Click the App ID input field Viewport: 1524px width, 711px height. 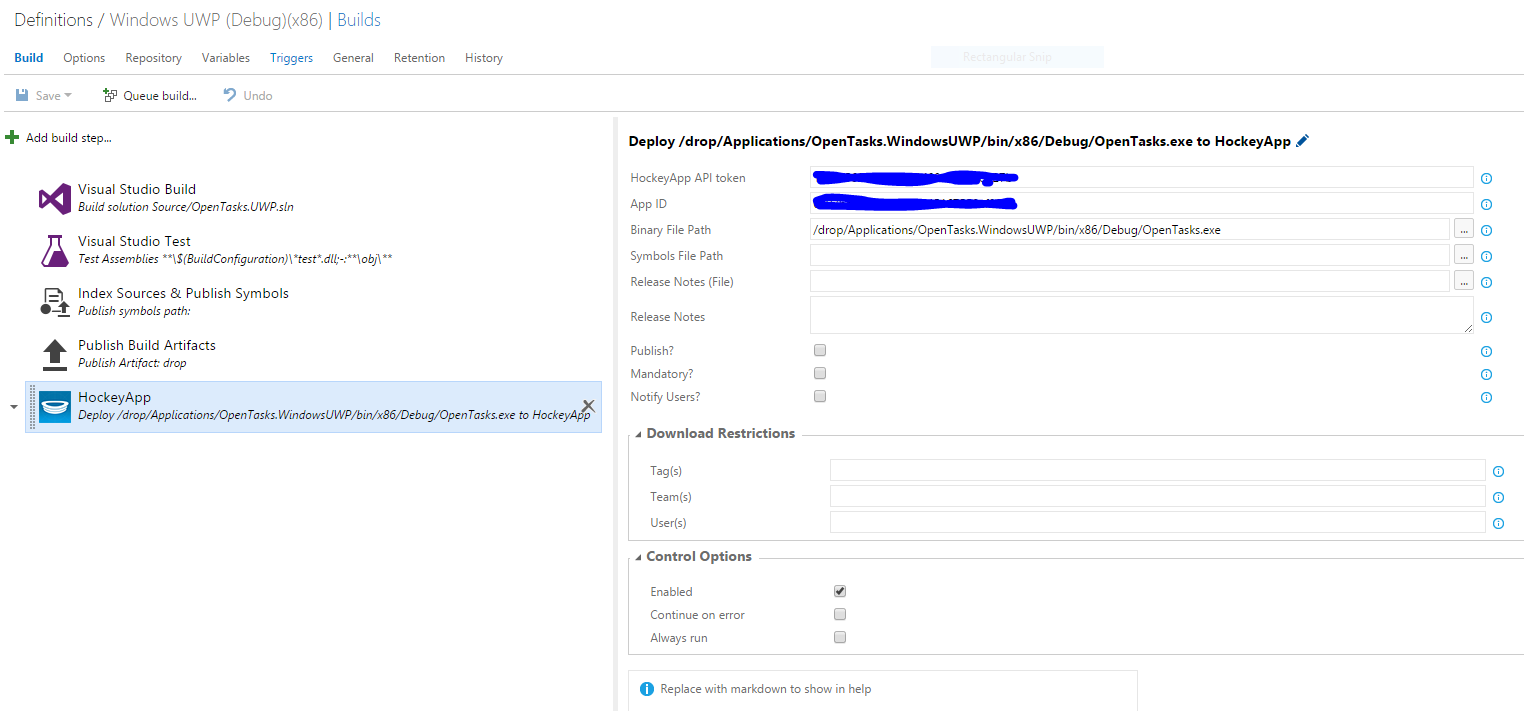click(x=1142, y=204)
